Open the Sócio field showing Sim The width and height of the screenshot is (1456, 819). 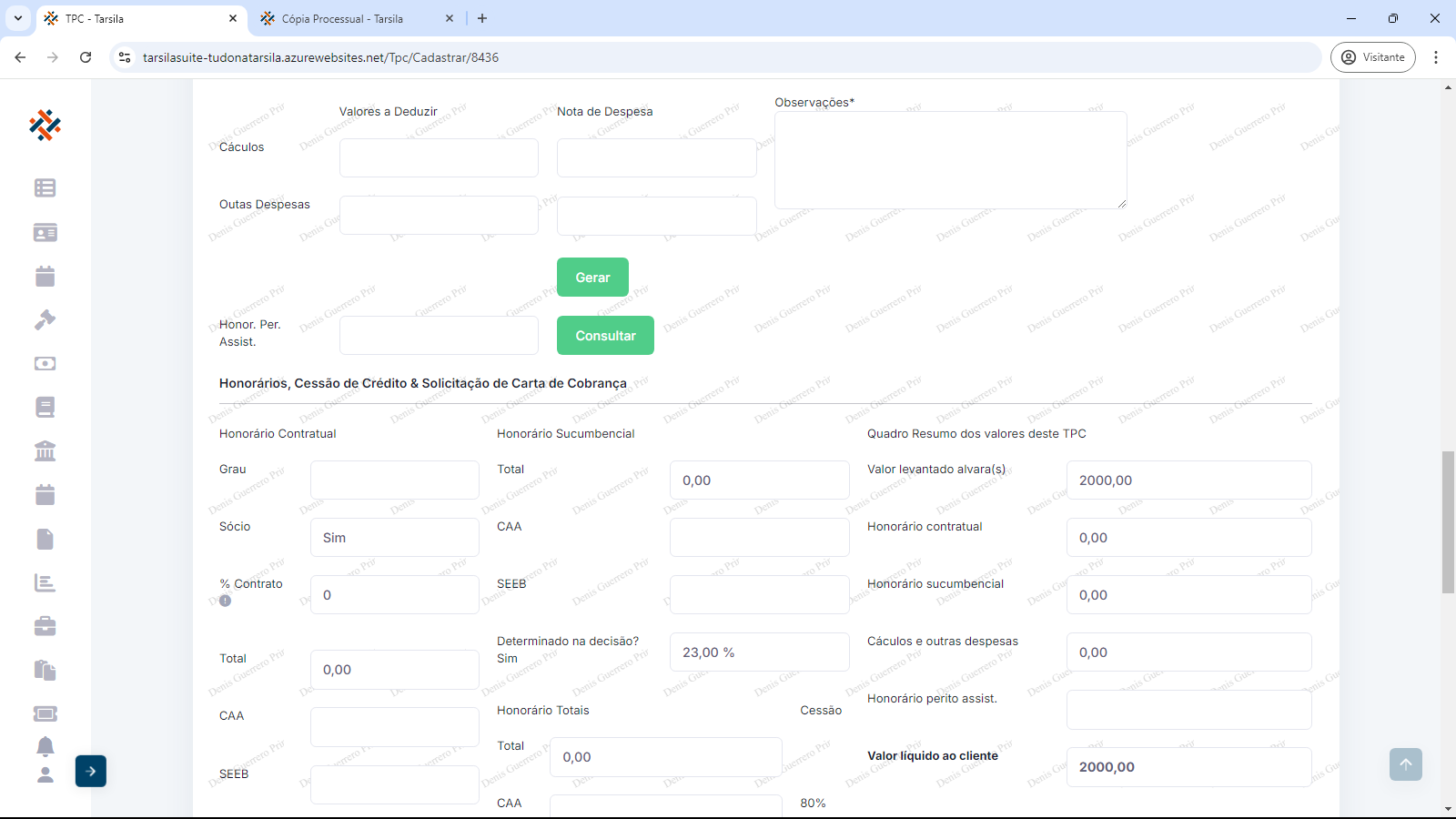394,538
